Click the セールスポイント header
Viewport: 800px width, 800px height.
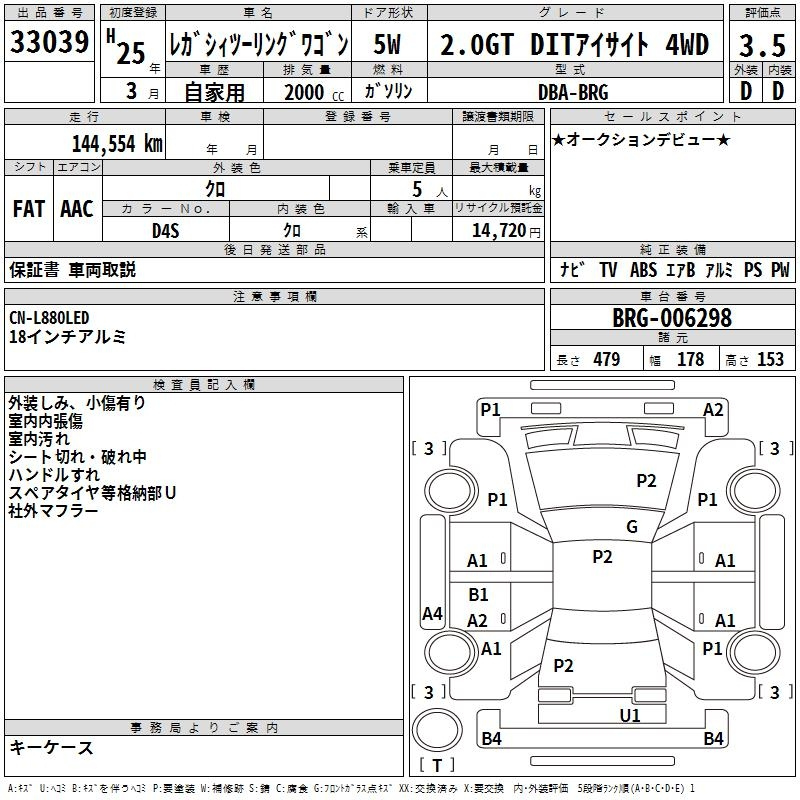coord(672,116)
